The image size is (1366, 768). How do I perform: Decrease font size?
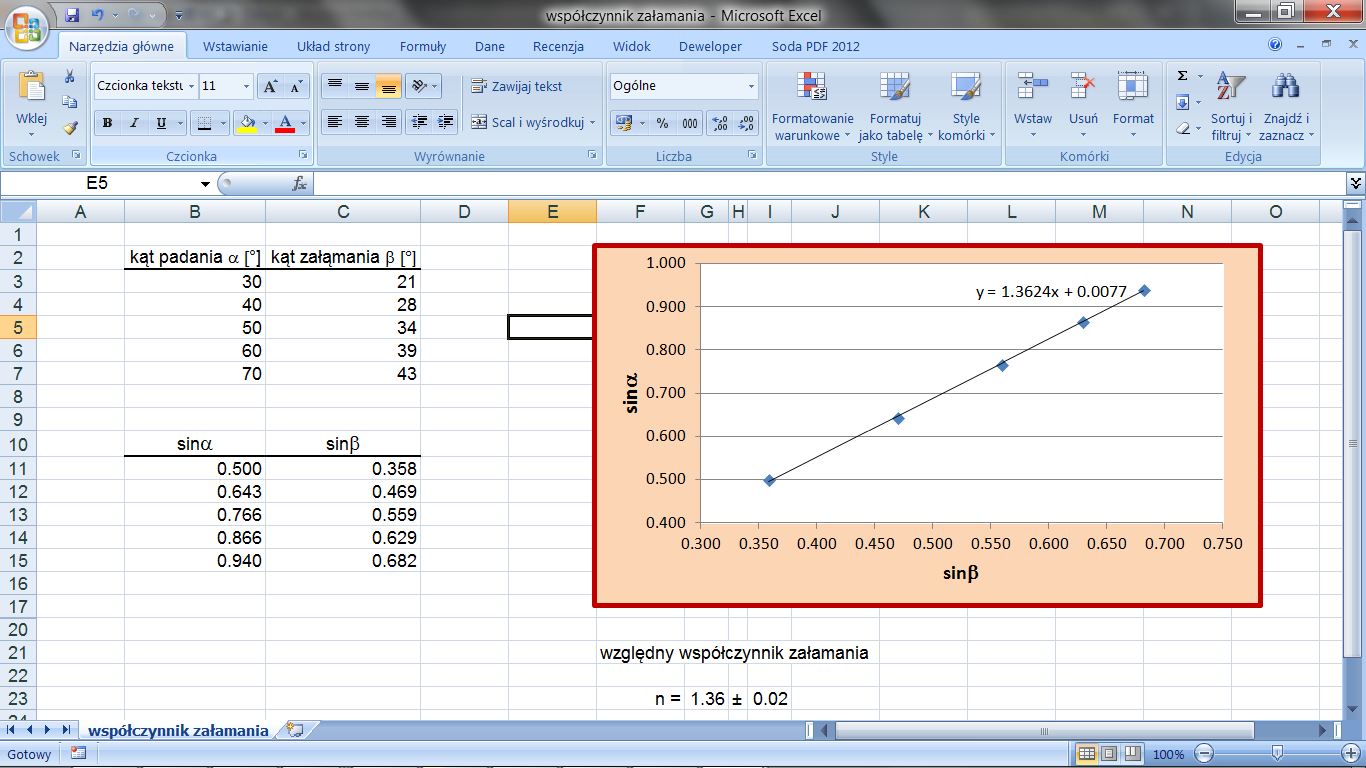[x=295, y=86]
